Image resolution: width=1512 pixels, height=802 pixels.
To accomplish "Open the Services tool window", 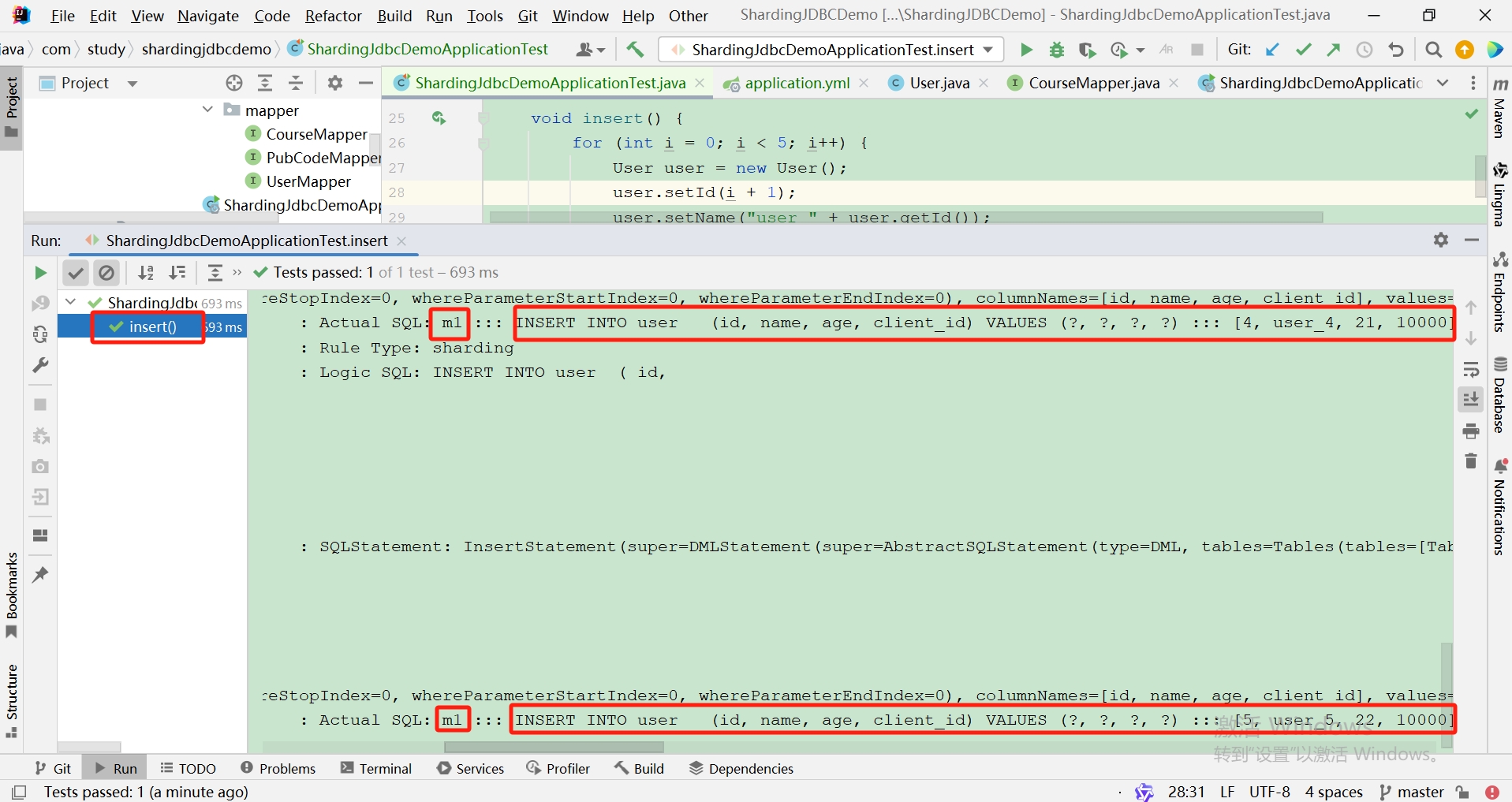I will [x=471, y=769].
